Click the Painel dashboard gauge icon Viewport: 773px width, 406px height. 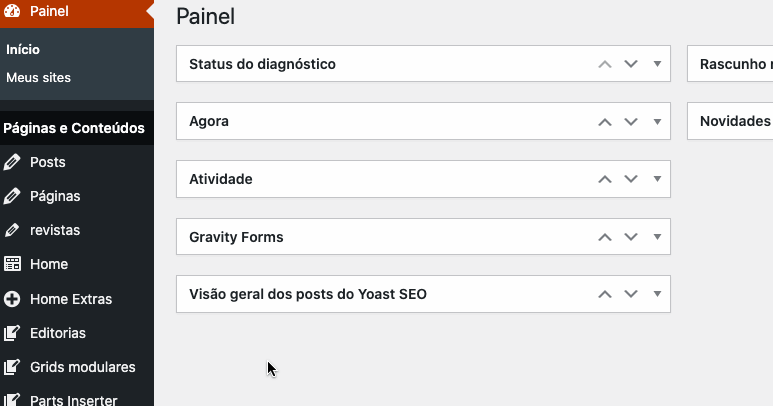[12, 11]
